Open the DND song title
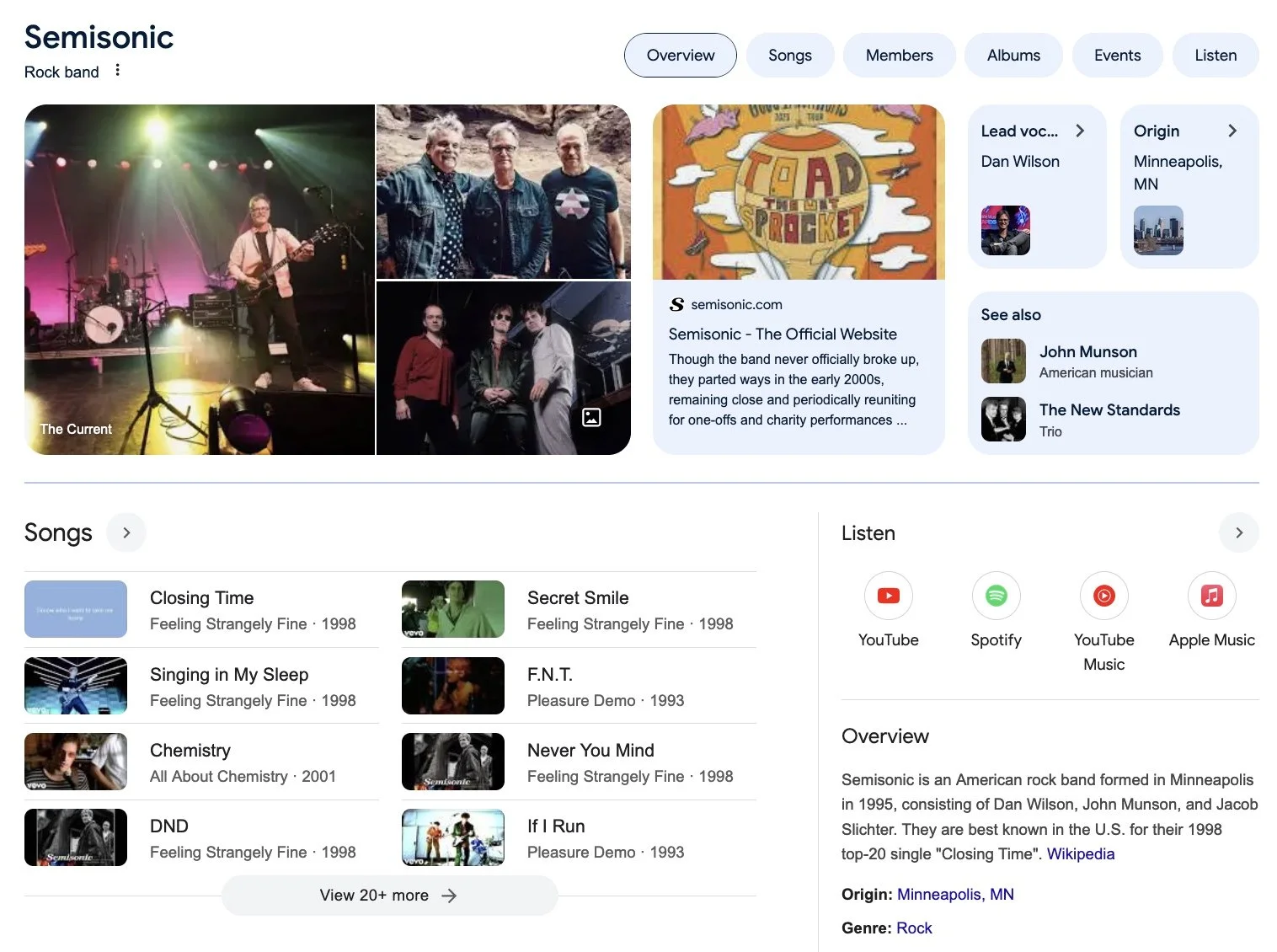Screen dimensions: 1277x952 pos(169,826)
